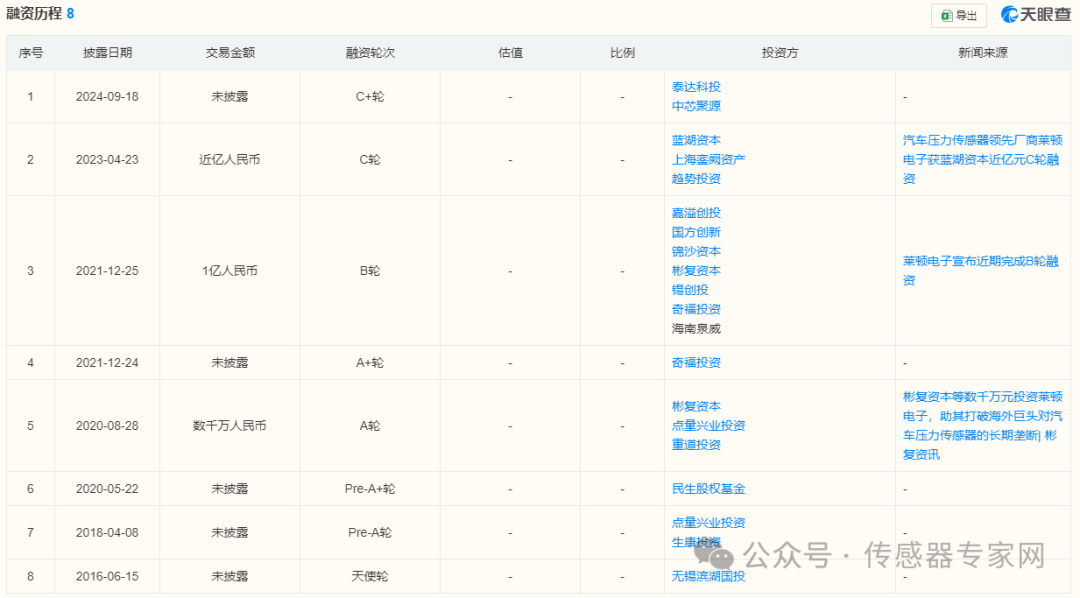Screen dimensions: 1080x598
Task: Click the 比例 column header
Action: coord(622,53)
